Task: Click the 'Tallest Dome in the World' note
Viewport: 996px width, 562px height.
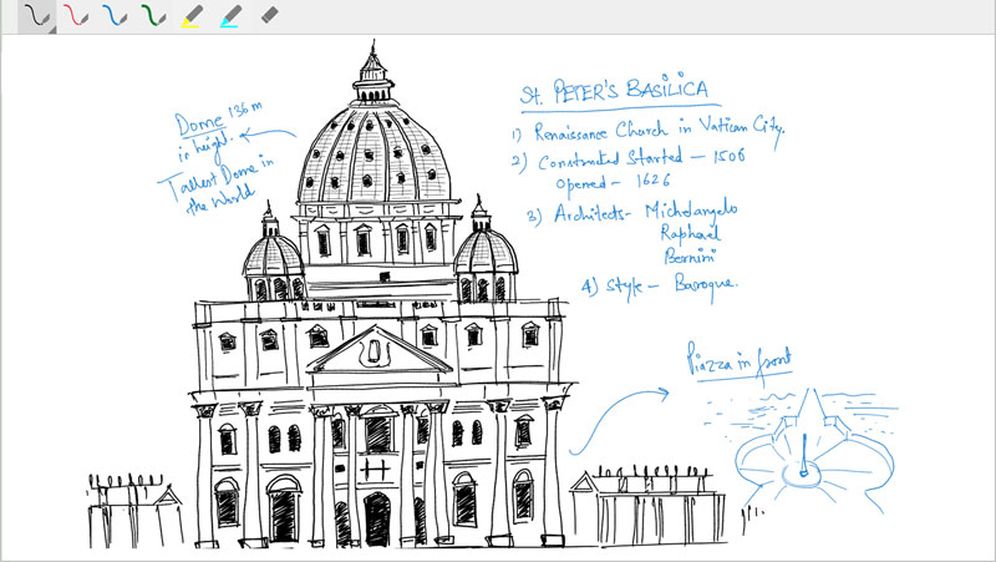Action: pyautogui.click(x=217, y=183)
